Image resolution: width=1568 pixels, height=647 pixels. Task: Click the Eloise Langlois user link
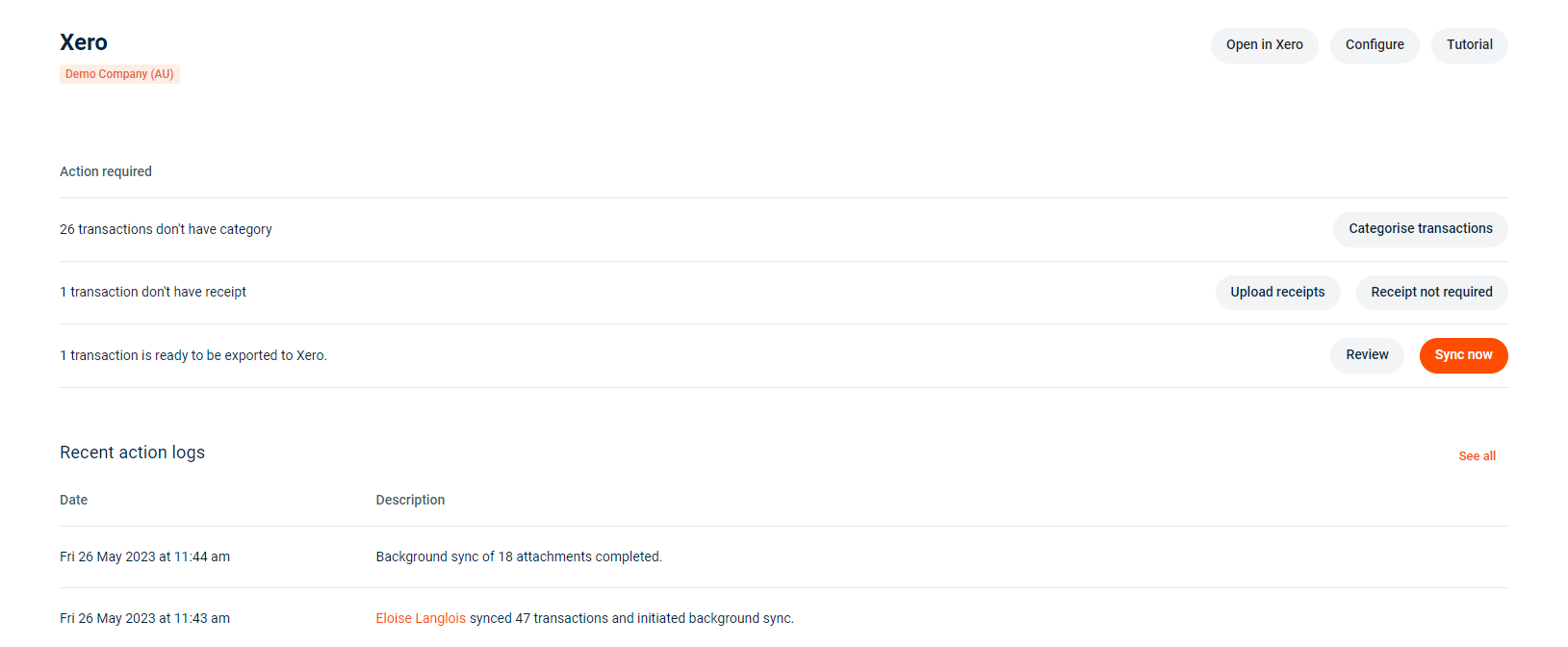[421, 617]
